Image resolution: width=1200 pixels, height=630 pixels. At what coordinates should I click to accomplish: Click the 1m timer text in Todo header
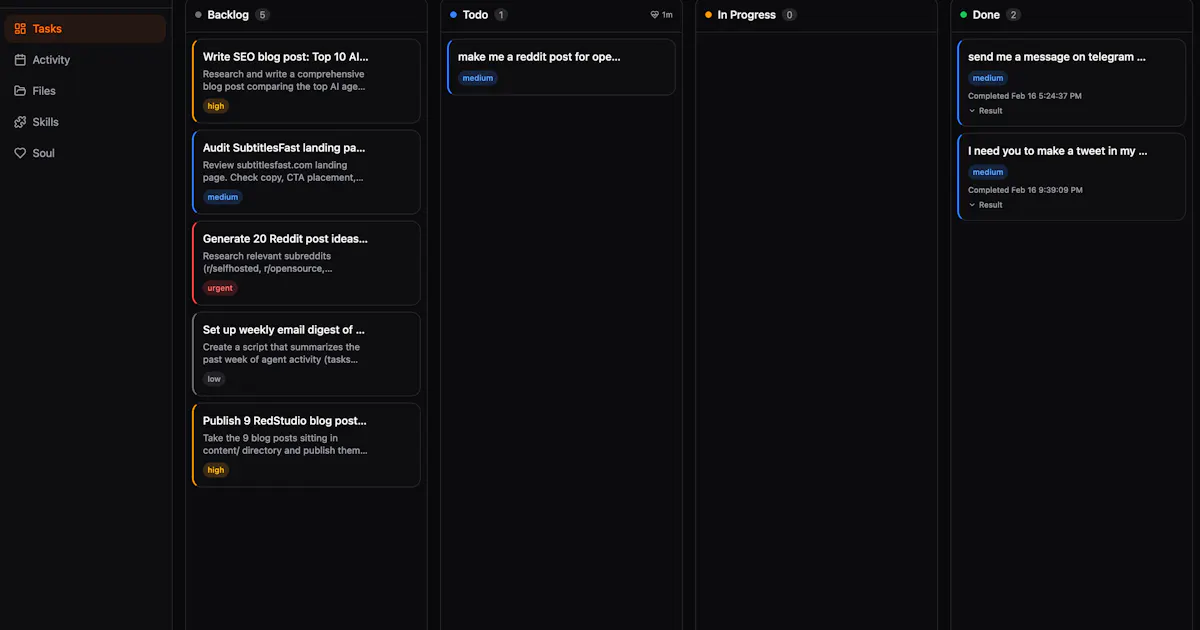[667, 15]
